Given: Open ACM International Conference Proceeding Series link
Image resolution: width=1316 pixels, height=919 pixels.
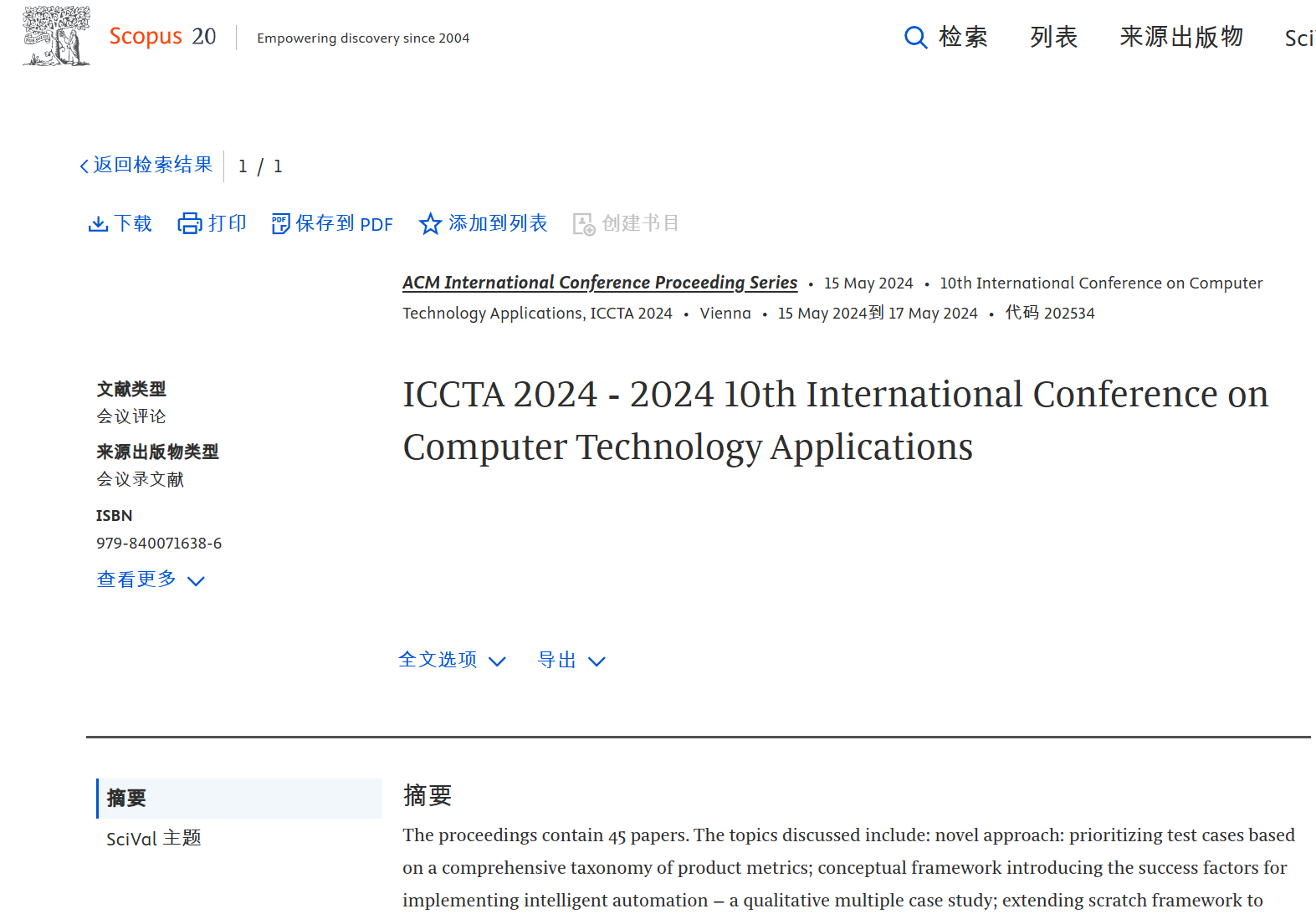Looking at the screenshot, I should click(x=600, y=283).
